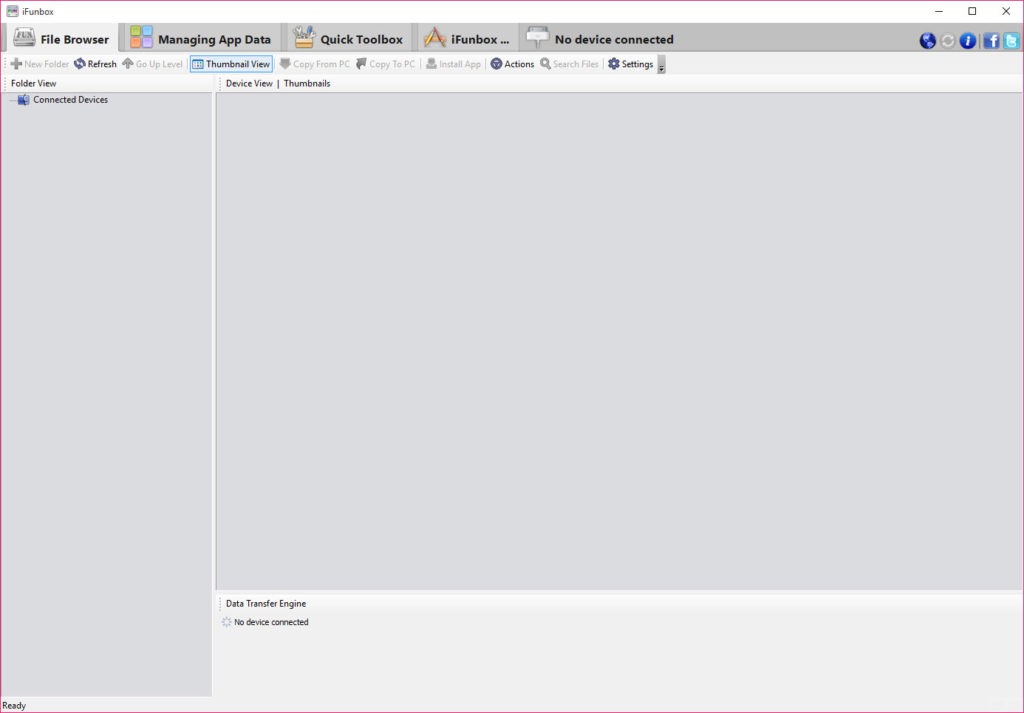Switch to Device View
1024x713 pixels.
click(x=249, y=84)
